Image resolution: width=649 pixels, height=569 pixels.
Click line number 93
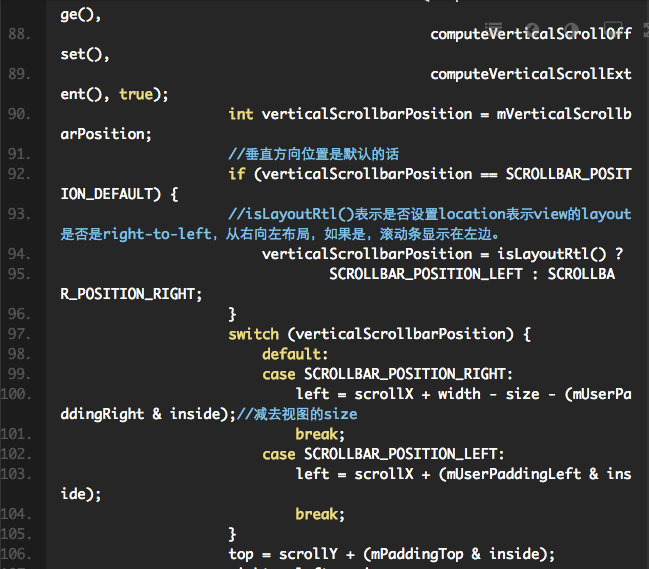[19, 214]
